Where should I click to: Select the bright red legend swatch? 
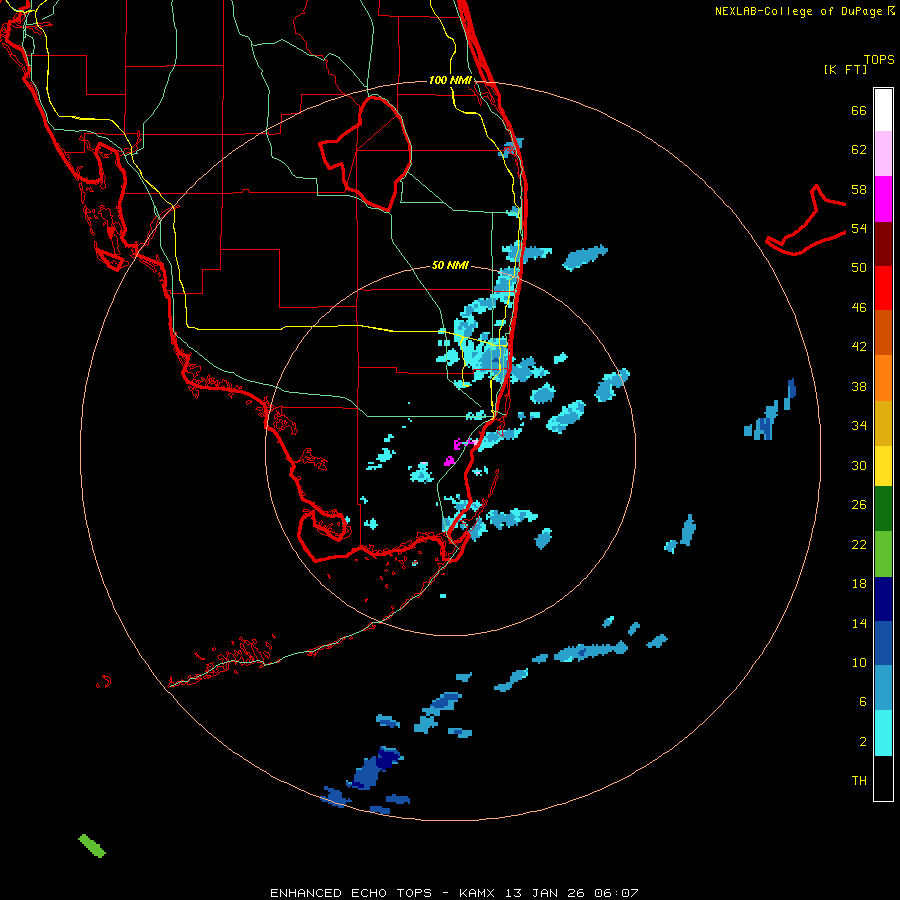883,288
